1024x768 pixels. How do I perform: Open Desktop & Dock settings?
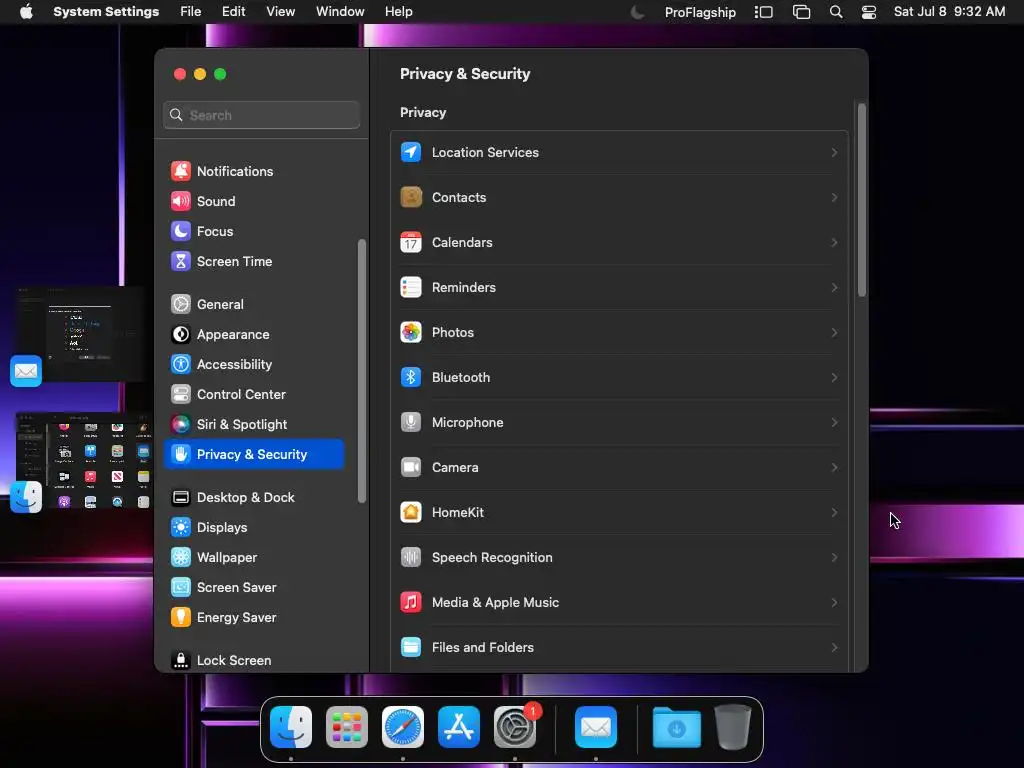point(254,498)
